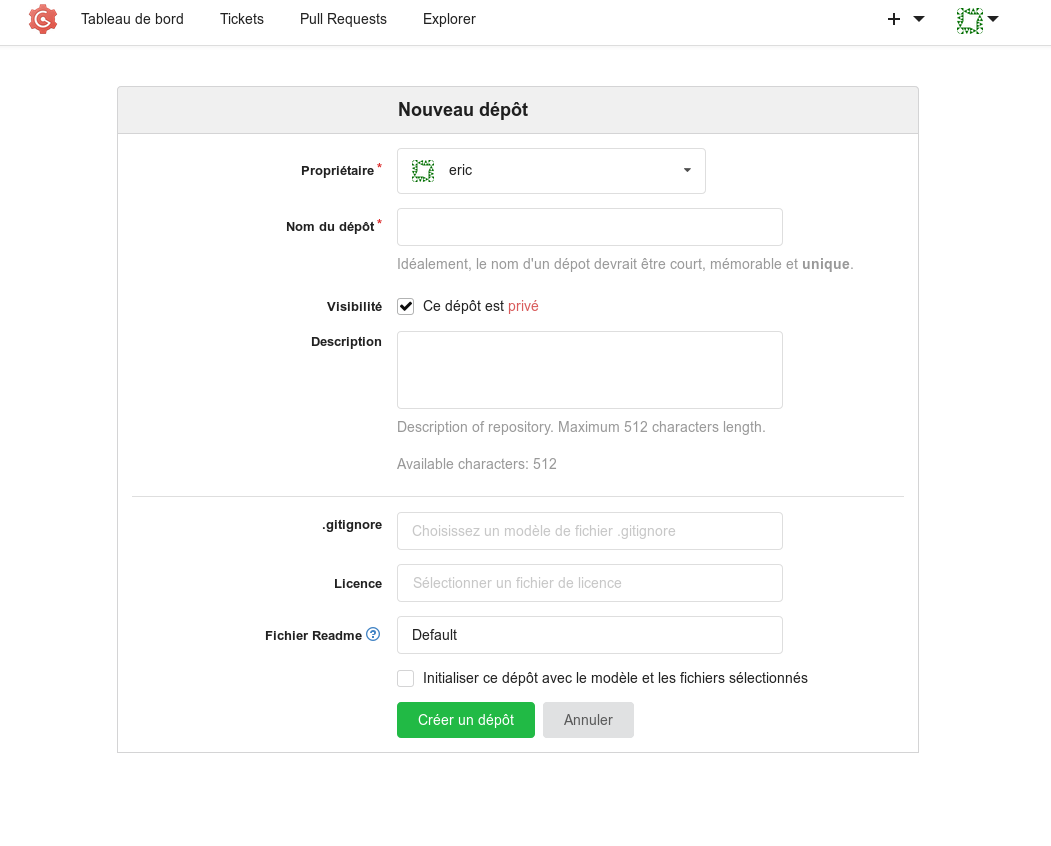Screen dimensions: 1051x846
Task: Open the Licence file dropdown
Action: [589, 583]
